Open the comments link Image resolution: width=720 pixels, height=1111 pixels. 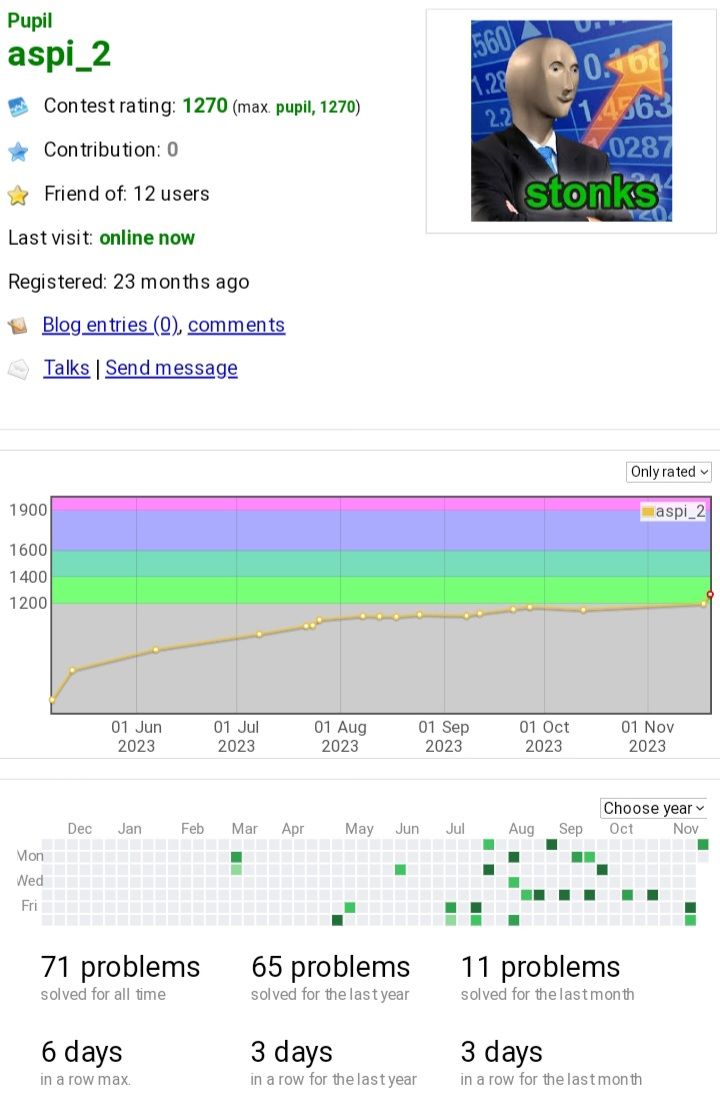(x=236, y=325)
